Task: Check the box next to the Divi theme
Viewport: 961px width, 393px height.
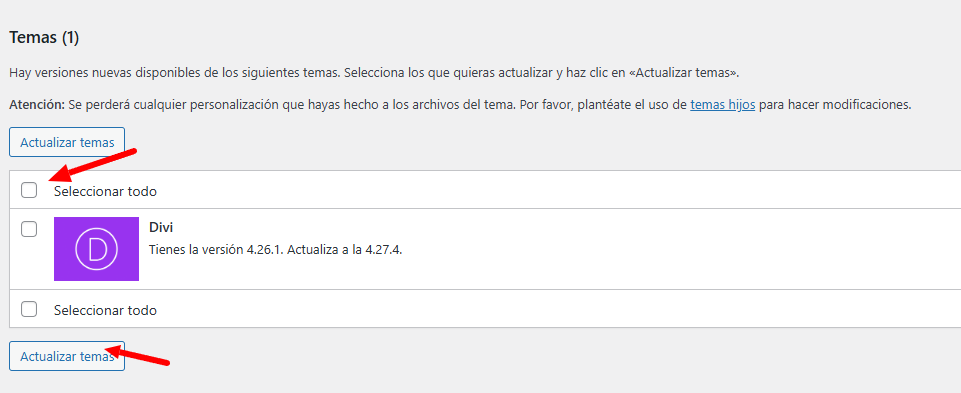Action: click(29, 229)
